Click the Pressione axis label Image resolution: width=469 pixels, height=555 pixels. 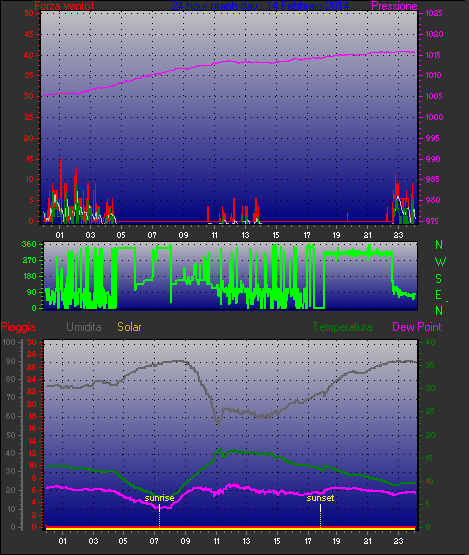pos(394,6)
